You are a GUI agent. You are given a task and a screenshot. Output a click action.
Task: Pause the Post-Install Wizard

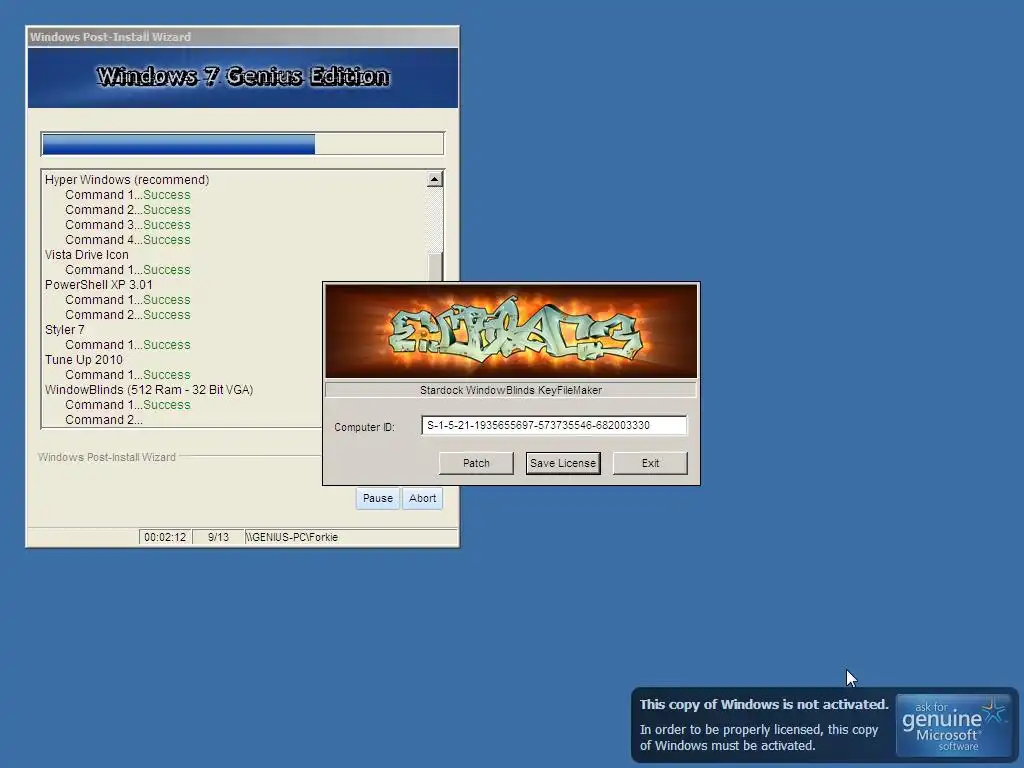(x=377, y=498)
